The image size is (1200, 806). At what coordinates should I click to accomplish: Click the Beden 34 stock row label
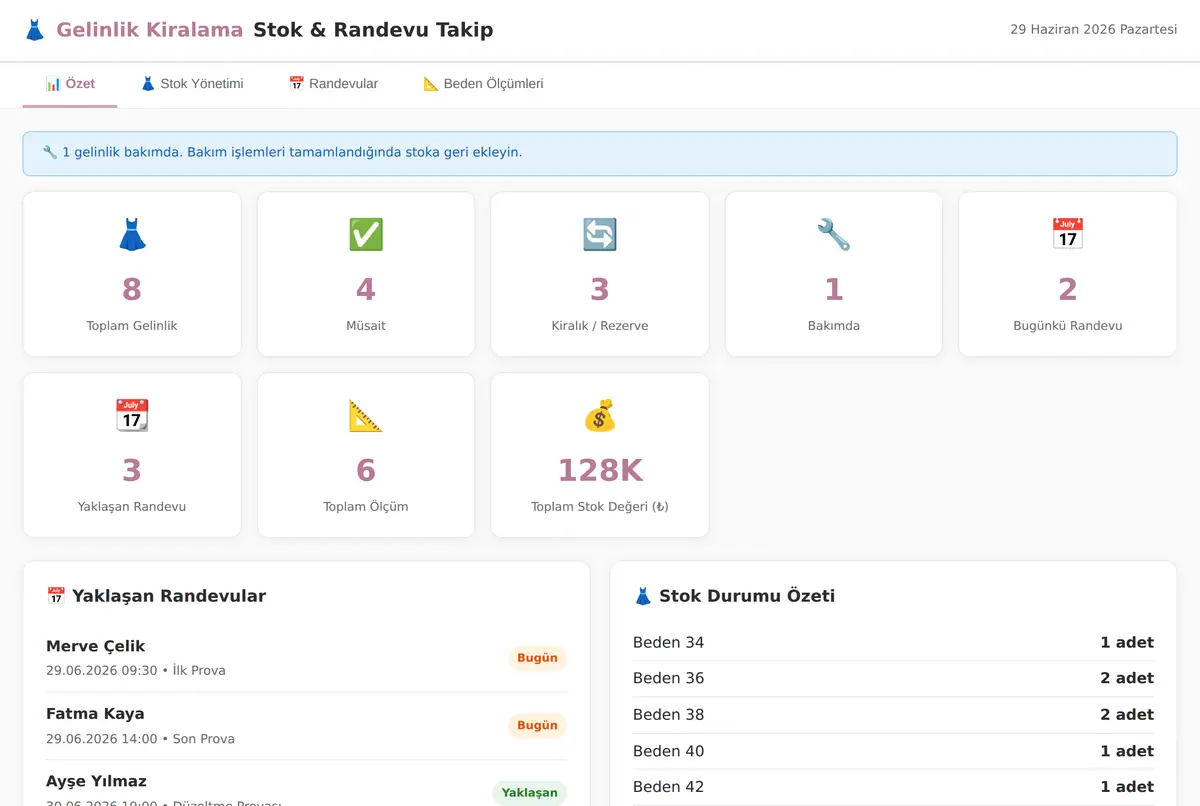[x=668, y=642]
